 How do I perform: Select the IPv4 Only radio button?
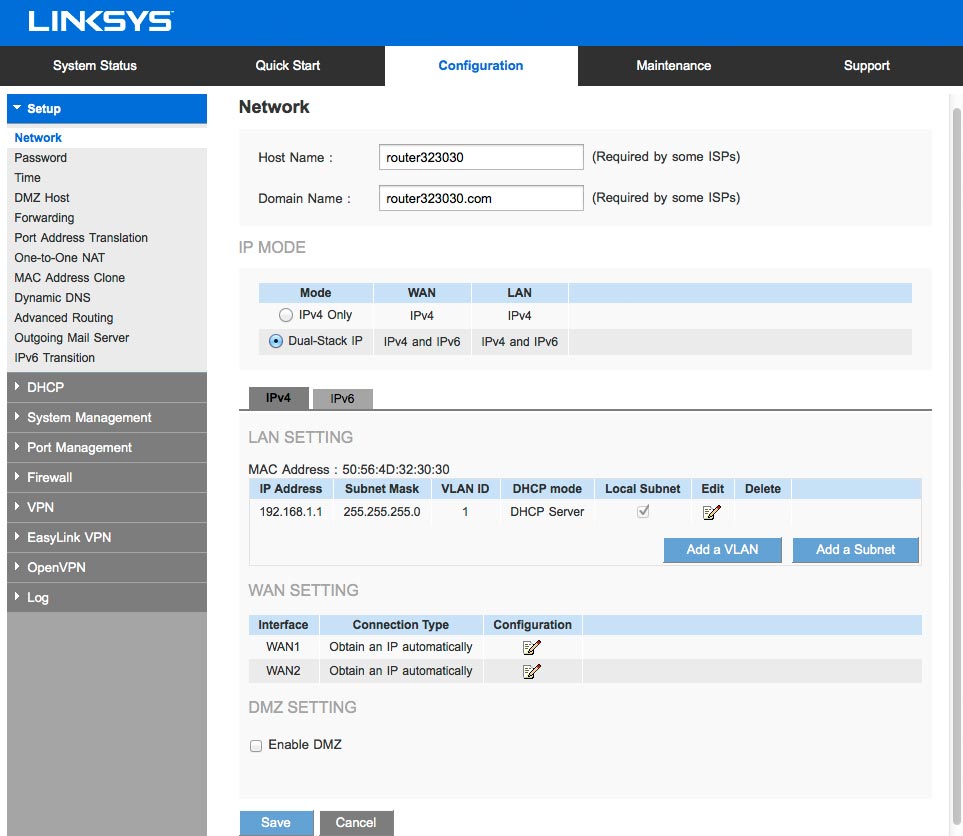[286, 316]
